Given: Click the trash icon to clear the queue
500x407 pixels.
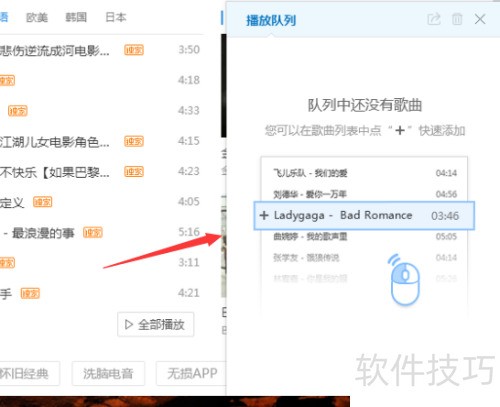Looking at the screenshot, I should coord(457,19).
